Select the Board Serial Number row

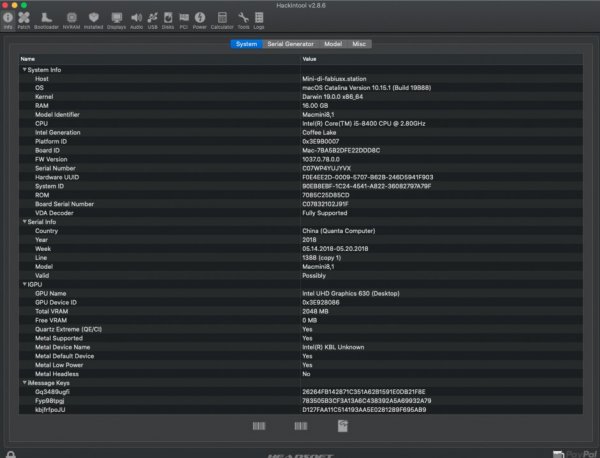click(x=301, y=204)
